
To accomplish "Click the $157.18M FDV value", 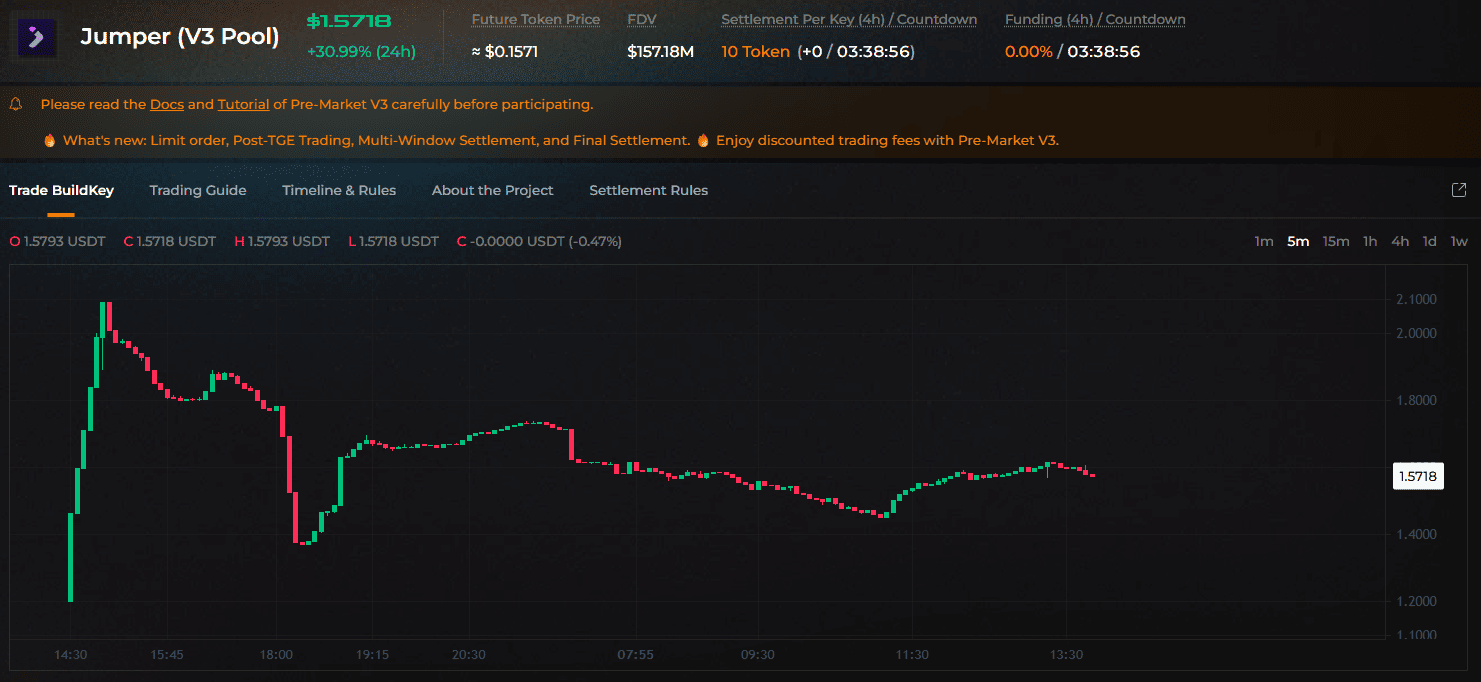I will [660, 51].
